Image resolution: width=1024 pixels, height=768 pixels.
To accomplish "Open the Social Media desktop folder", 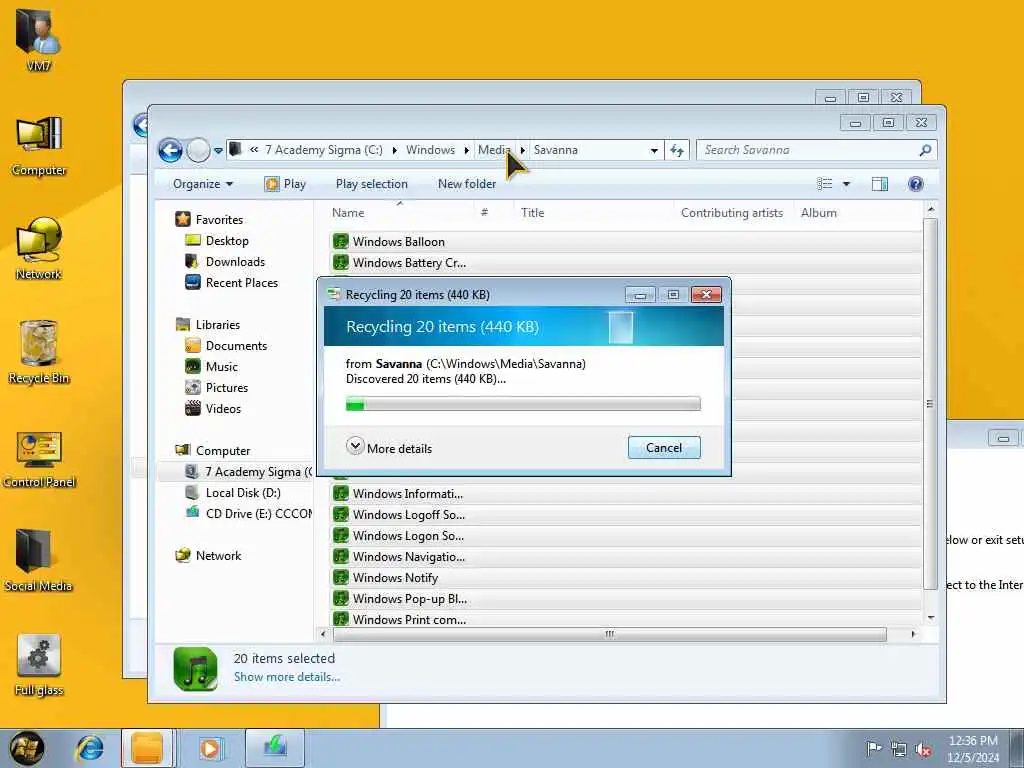I will (x=38, y=559).
